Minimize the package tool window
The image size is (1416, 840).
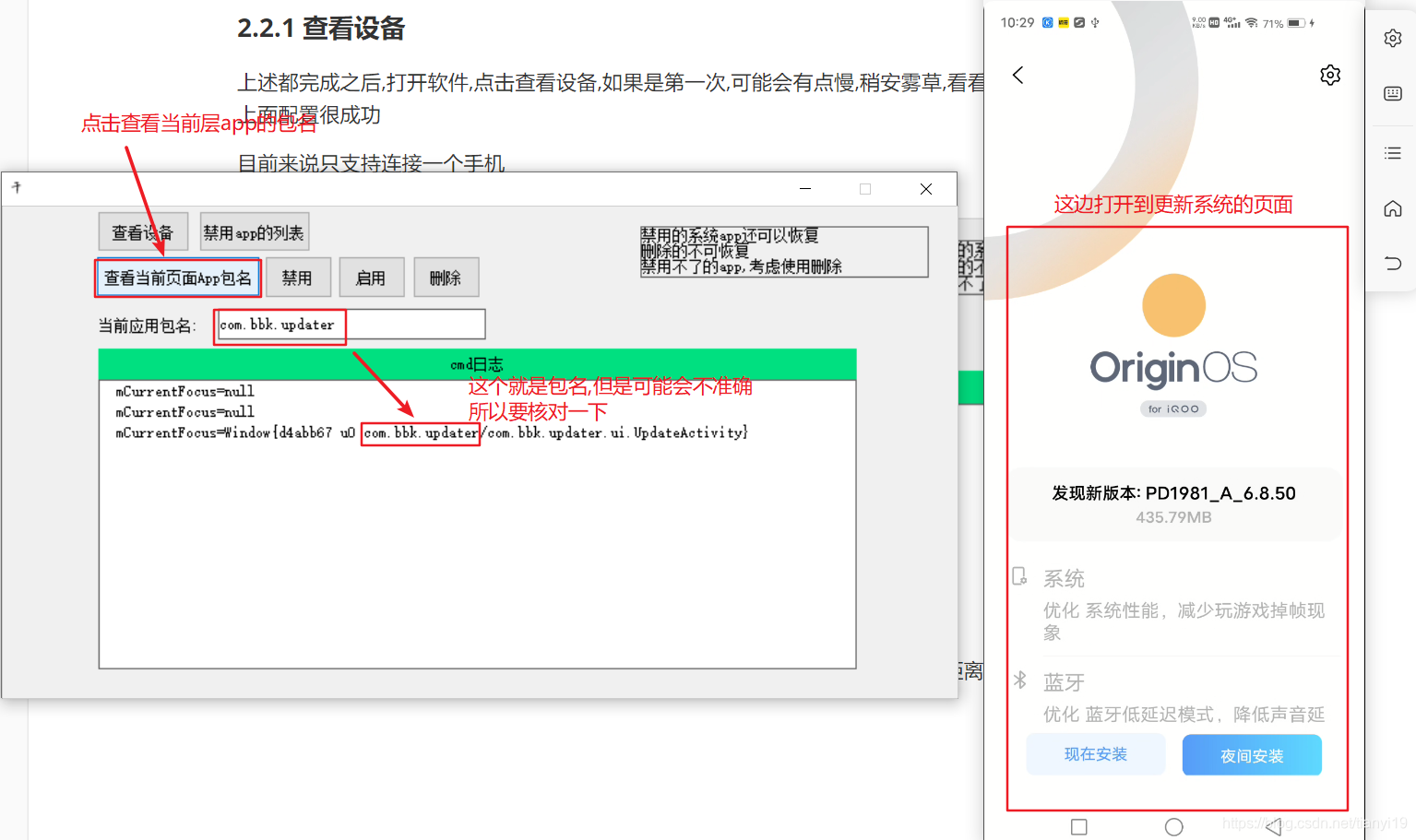click(x=805, y=188)
